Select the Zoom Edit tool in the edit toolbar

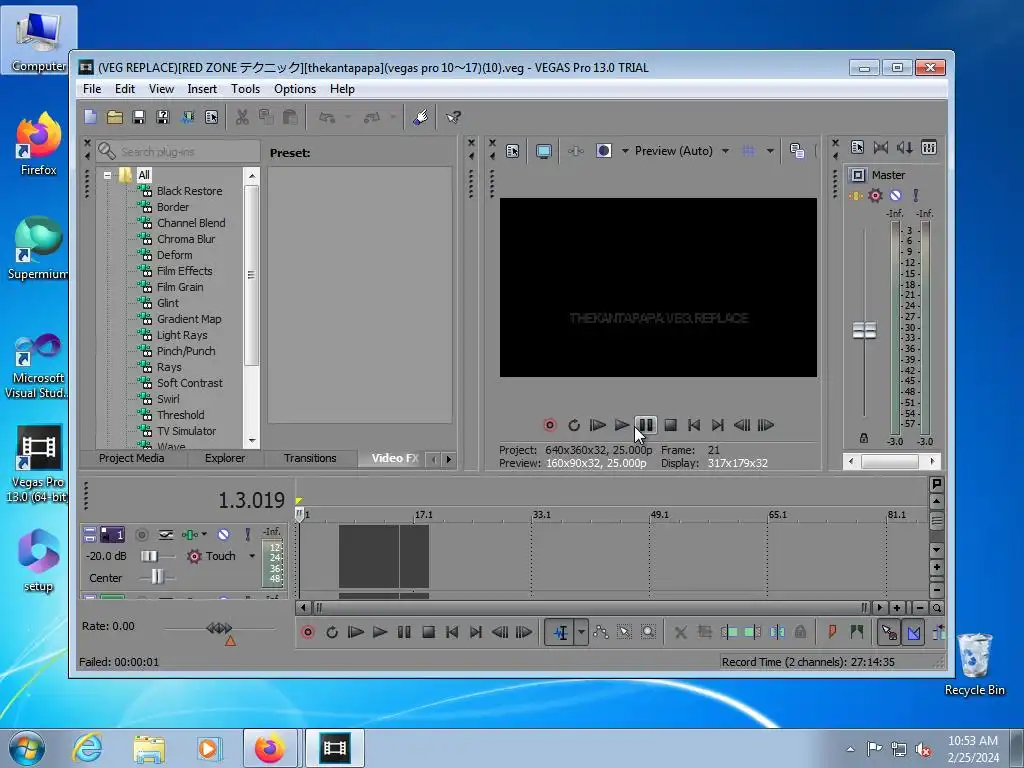[648, 632]
